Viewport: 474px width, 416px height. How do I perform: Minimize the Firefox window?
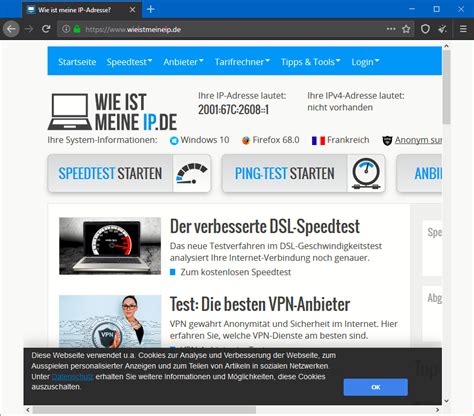pyautogui.click(x=412, y=9)
